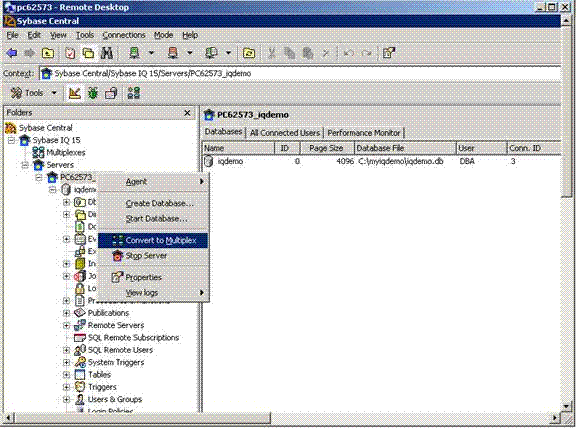Click the chart Performance icon in second toolbar
The width and height of the screenshot is (576, 429).
click(x=75, y=93)
